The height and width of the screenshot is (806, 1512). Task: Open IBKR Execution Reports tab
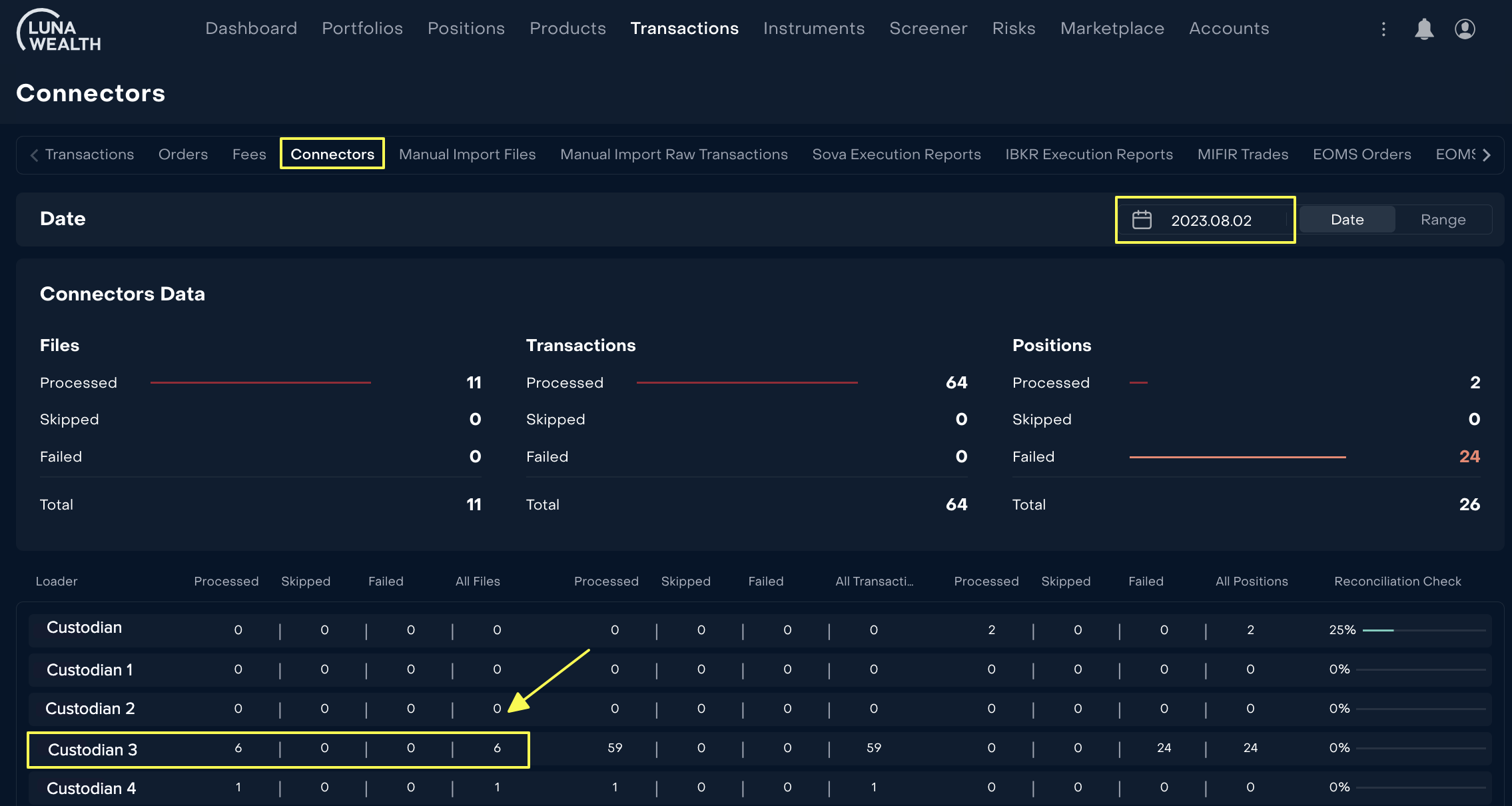coord(1089,155)
